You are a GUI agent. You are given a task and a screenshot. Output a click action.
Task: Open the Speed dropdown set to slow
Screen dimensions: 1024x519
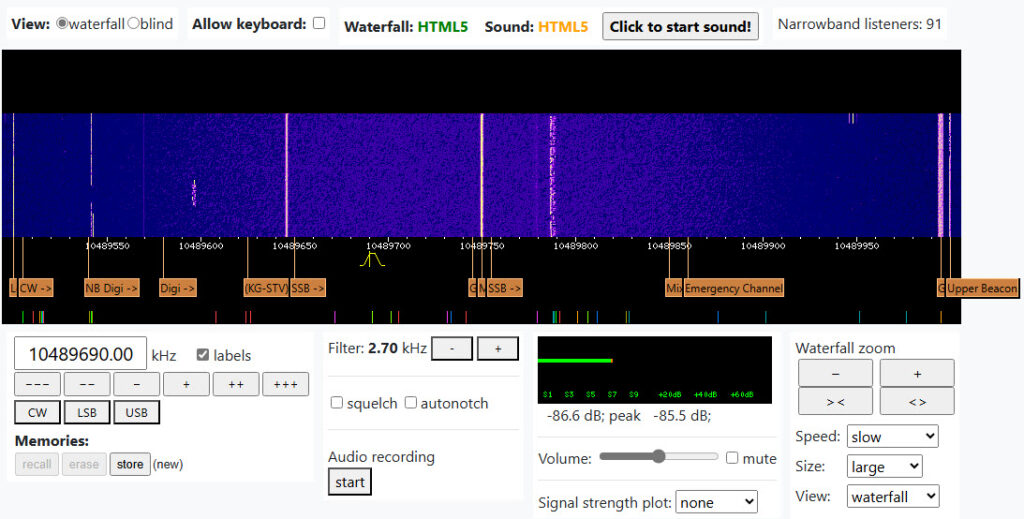[x=892, y=437]
